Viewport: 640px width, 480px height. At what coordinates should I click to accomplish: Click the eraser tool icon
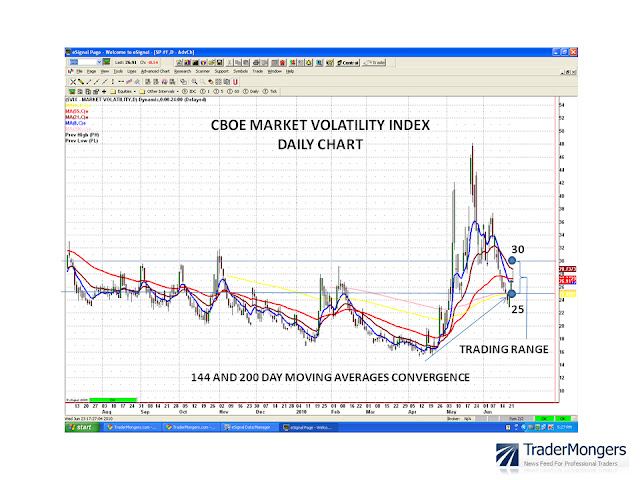211,82
